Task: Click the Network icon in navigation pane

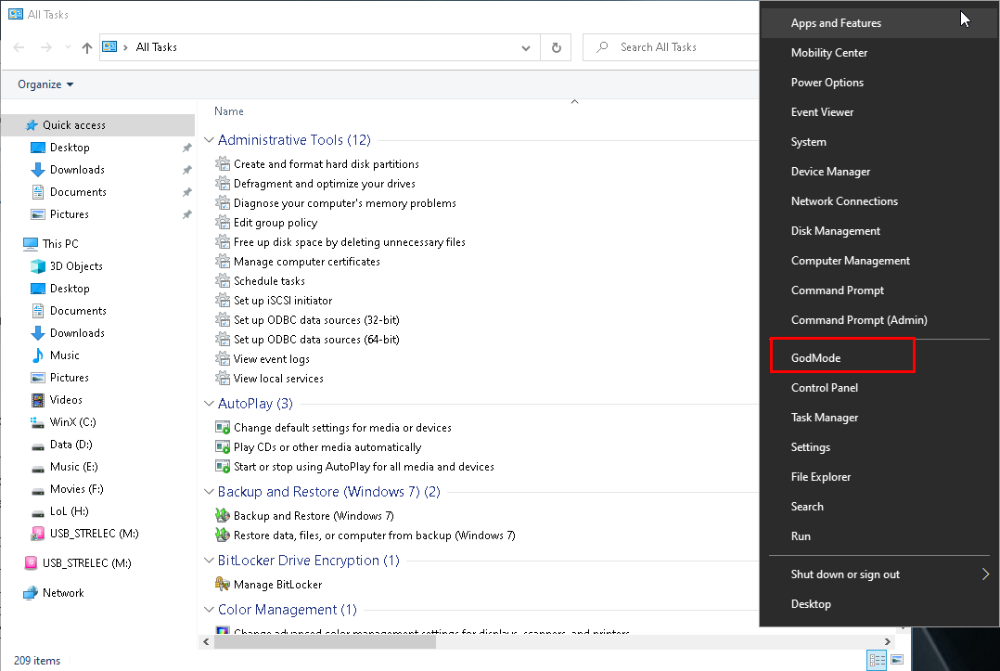Action: pos(31,593)
